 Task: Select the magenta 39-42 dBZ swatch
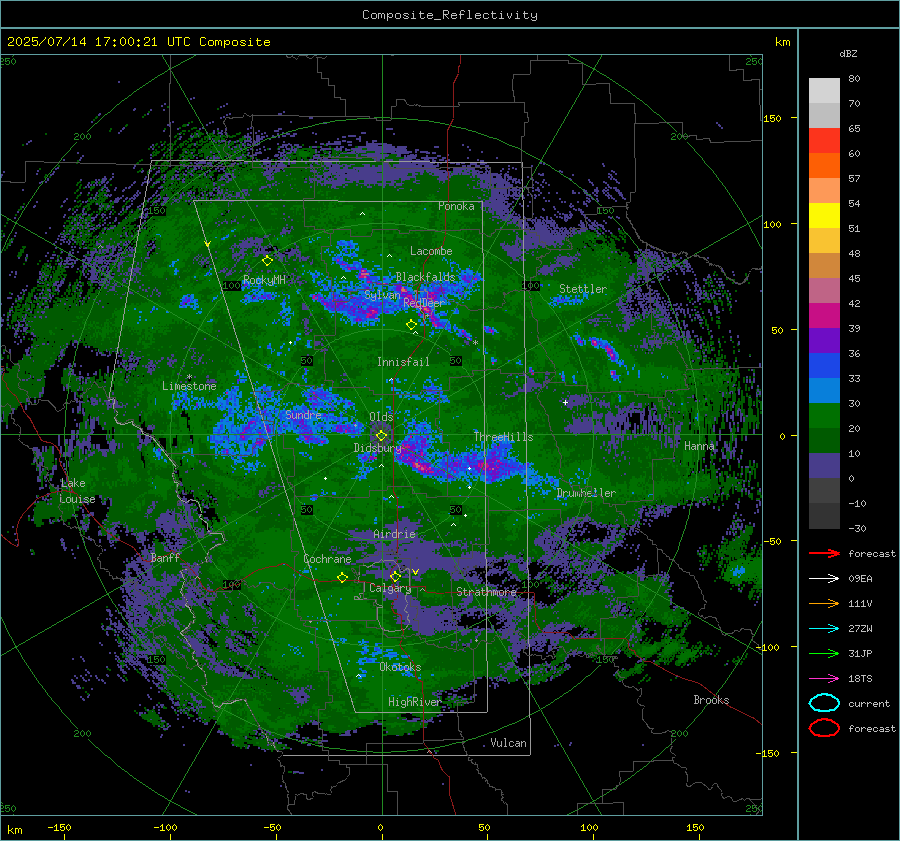(824, 316)
